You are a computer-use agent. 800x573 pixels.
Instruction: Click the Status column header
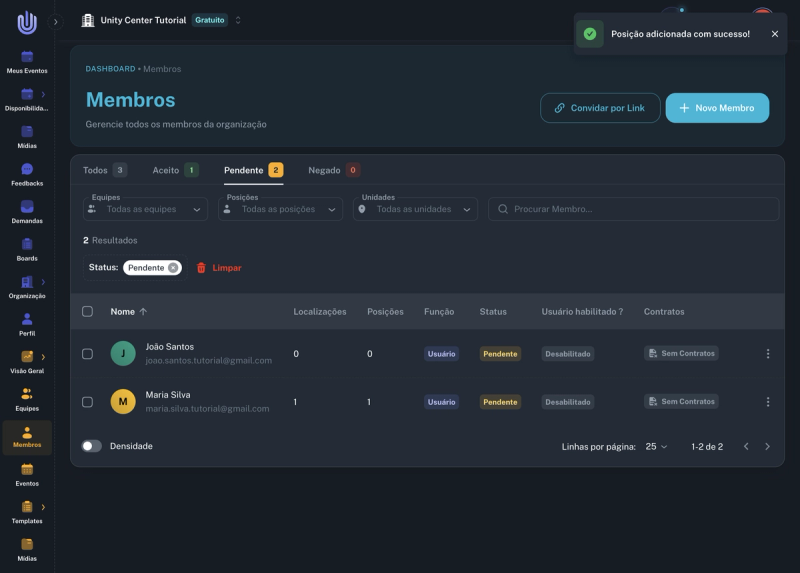[493, 312]
